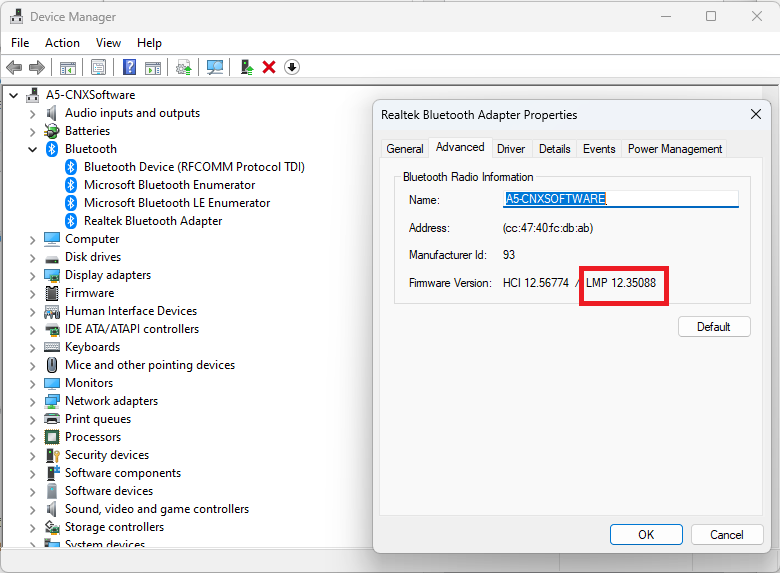Select Bluetooth Device (RFCOMM Protocol TDI)
This screenshot has width=780, height=580.
pyautogui.click(x=194, y=167)
